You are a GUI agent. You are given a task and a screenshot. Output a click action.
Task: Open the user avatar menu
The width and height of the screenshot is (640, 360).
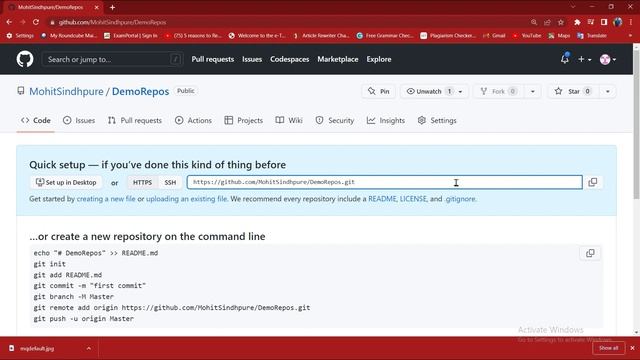point(608,60)
